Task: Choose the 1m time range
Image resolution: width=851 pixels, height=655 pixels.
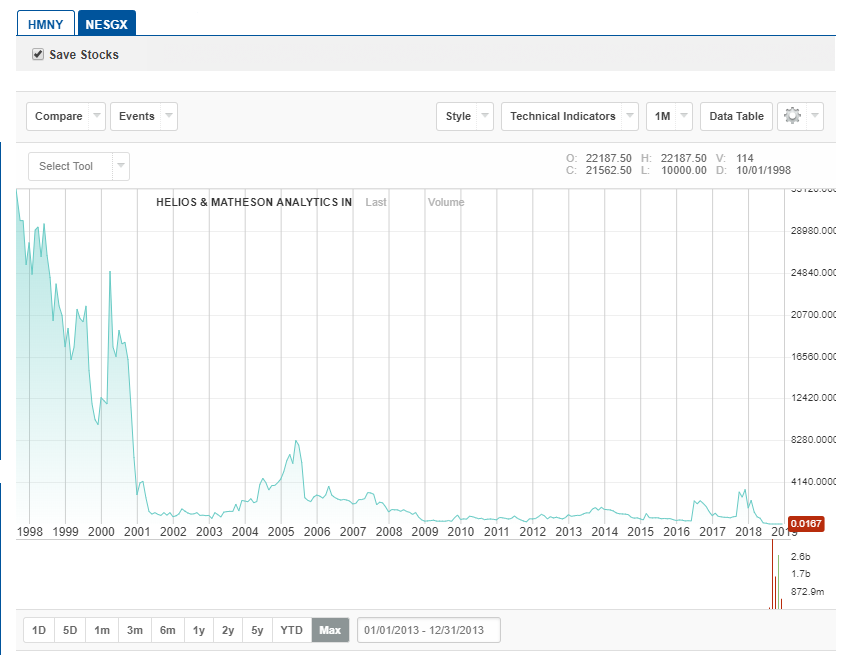Action: (x=102, y=630)
